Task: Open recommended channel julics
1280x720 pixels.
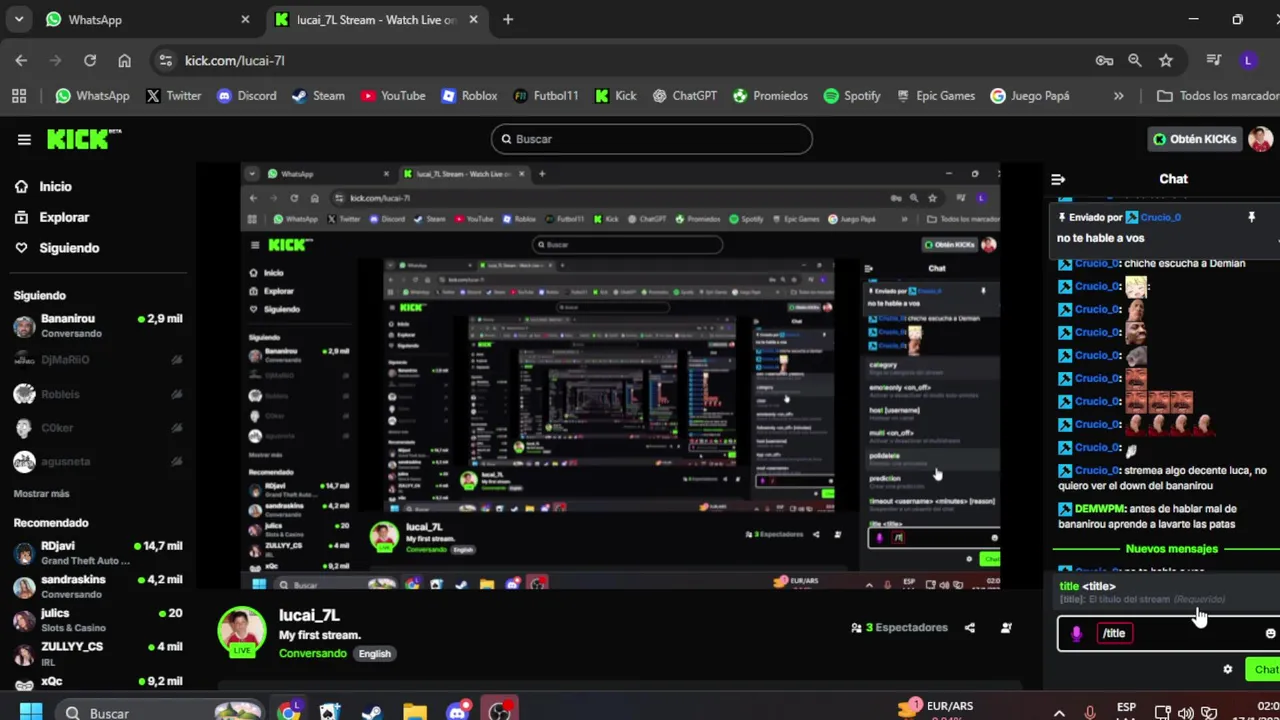Action: [97, 620]
